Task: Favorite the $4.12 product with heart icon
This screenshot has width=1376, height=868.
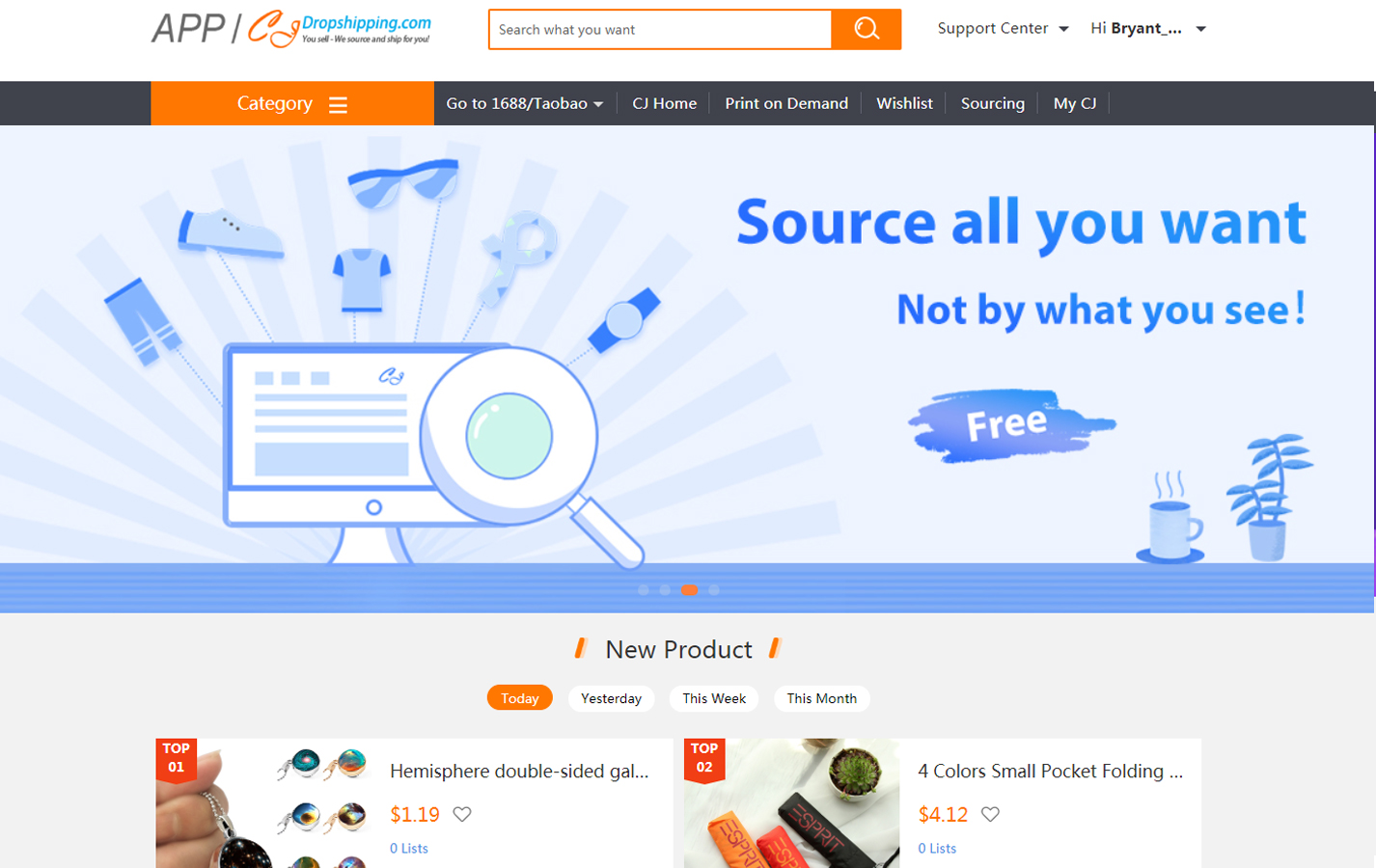Action: click(x=990, y=814)
